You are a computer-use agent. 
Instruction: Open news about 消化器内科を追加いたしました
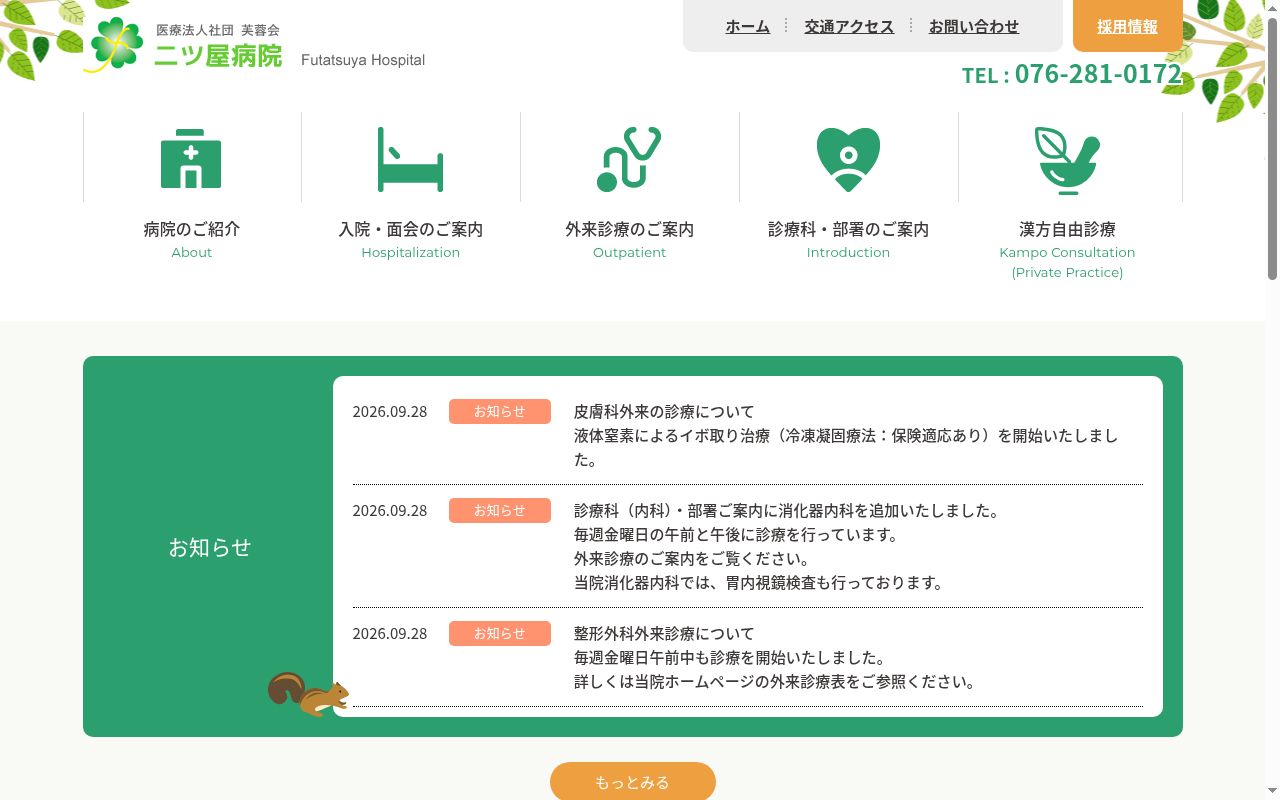coord(787,510)
